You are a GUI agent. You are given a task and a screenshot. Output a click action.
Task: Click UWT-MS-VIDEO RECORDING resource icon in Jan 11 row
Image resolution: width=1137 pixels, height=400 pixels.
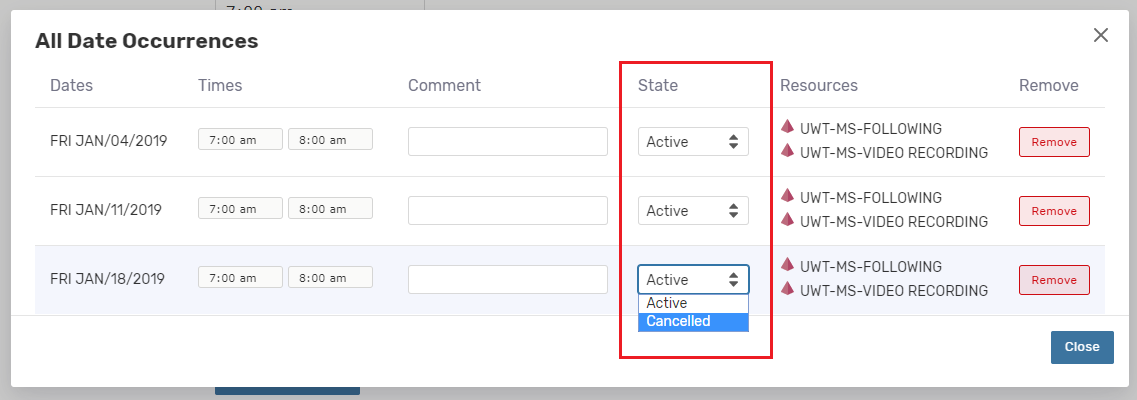(787, 220)
